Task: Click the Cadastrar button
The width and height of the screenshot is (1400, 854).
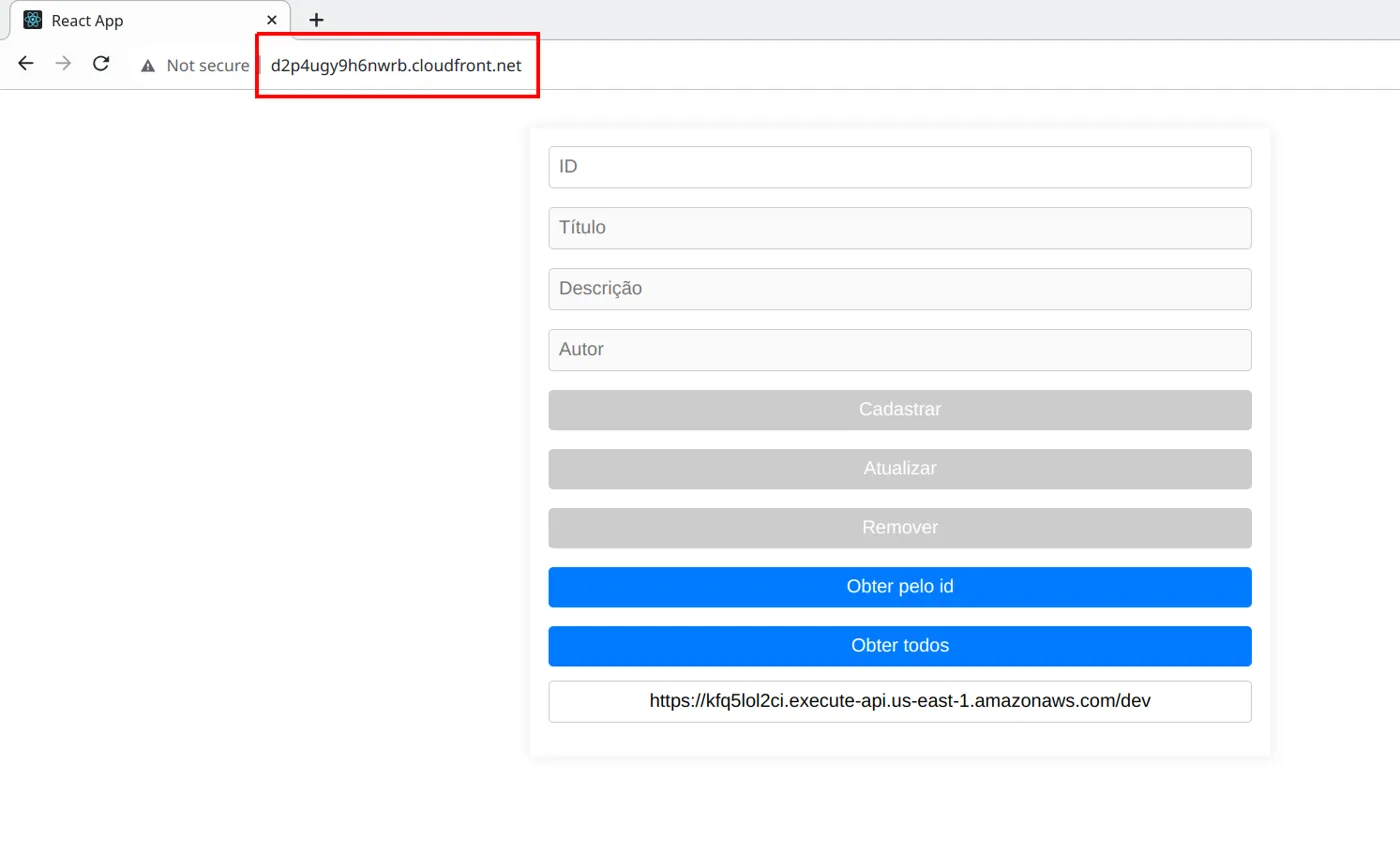Action: (900, 410)
